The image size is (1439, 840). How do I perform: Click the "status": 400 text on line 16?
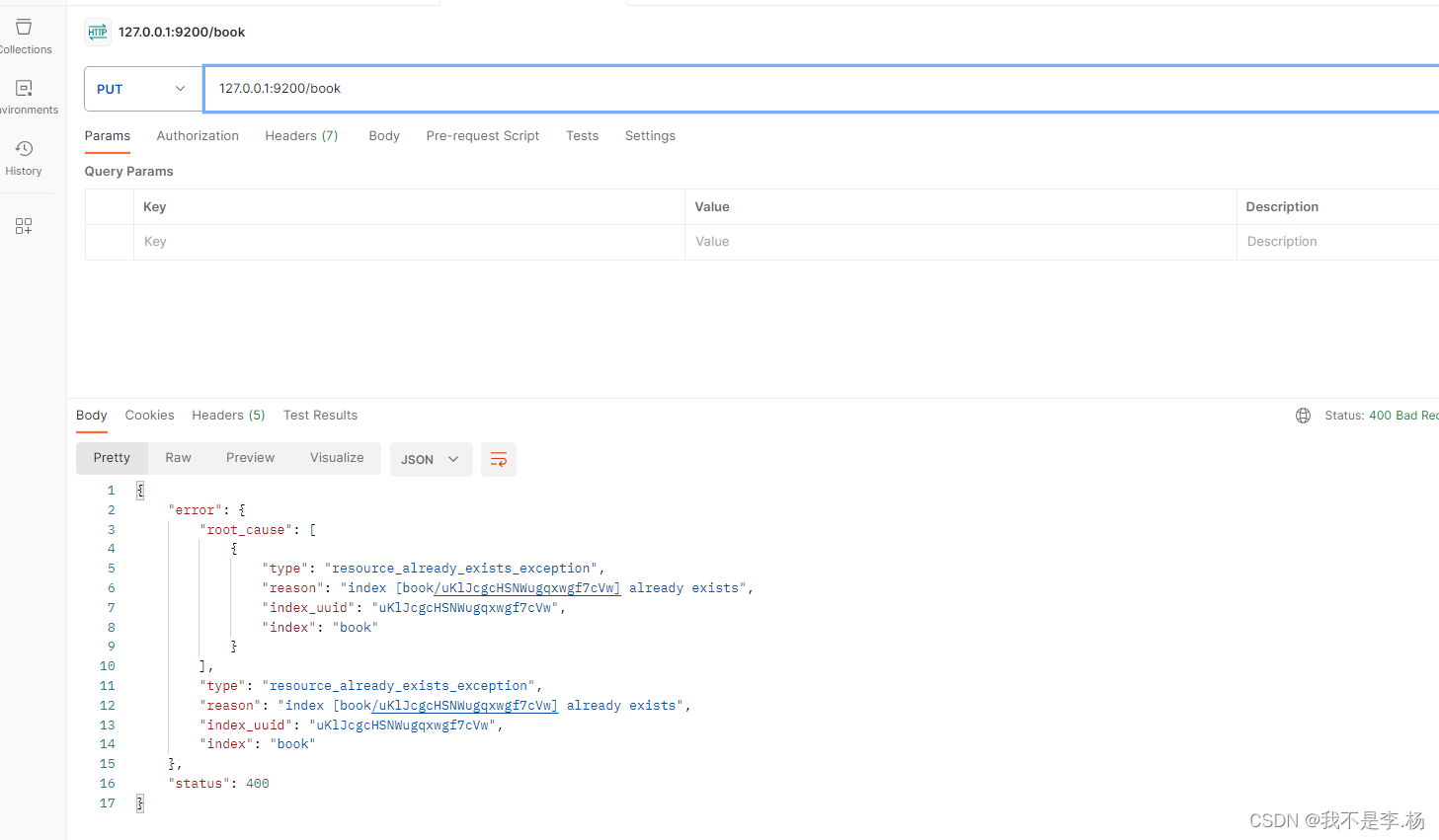click(218, 784)
